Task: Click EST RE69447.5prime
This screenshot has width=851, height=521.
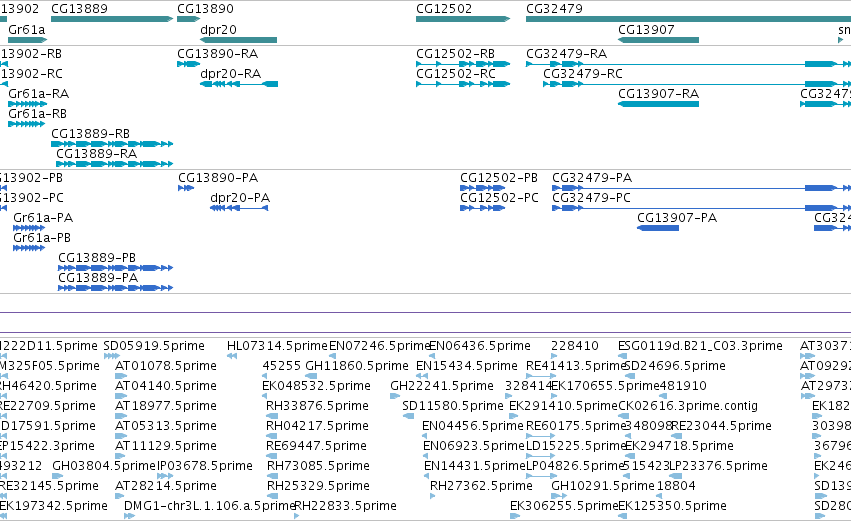Action: tap(316, 446)
